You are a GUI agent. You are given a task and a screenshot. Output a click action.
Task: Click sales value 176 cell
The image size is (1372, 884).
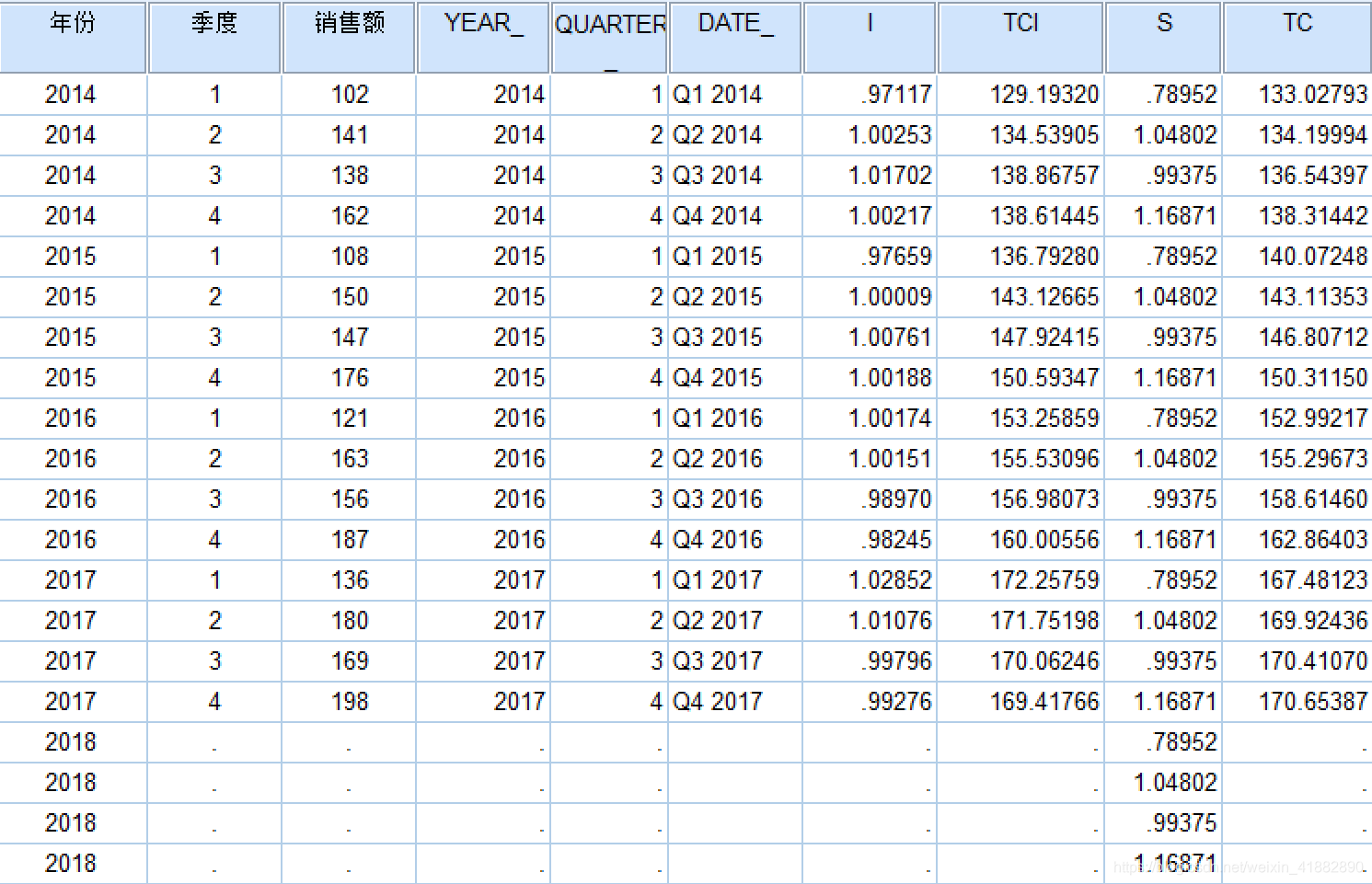pos(349,378)
